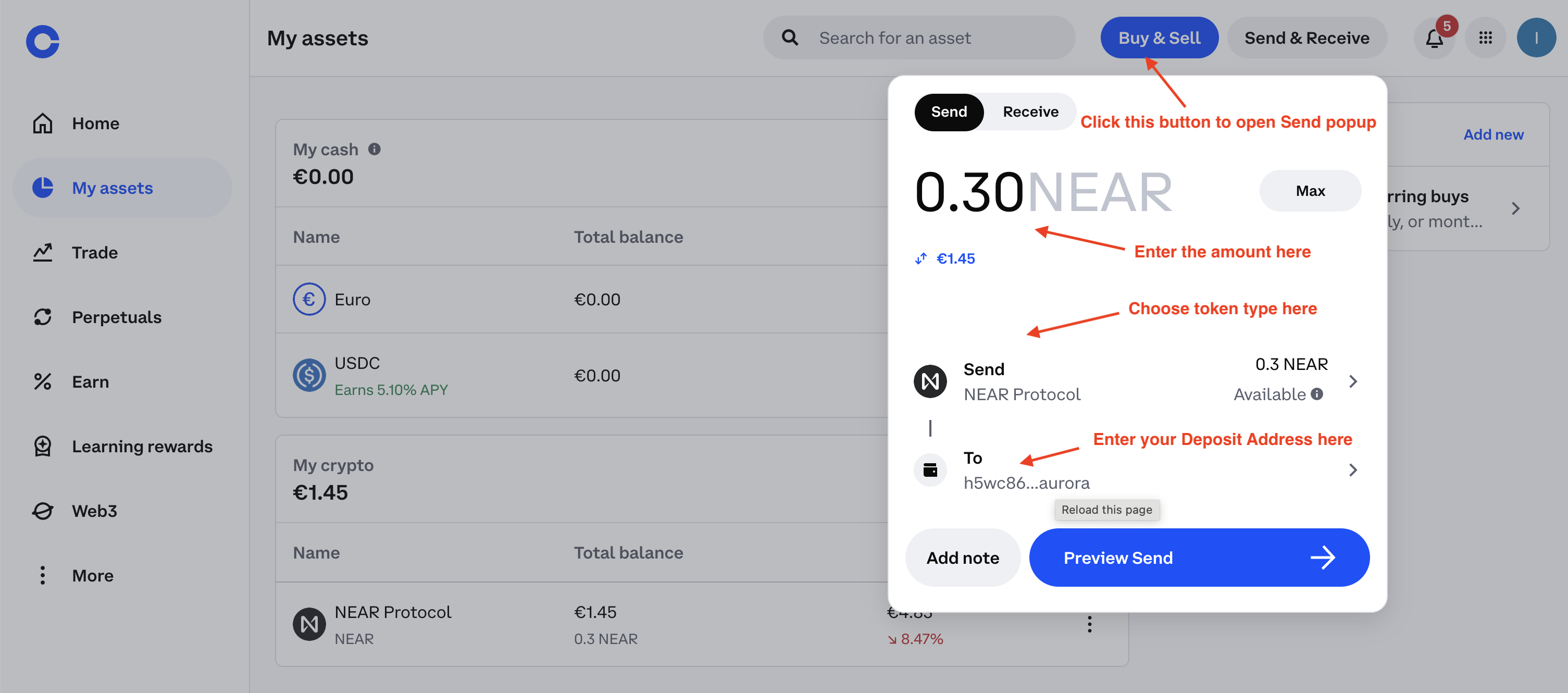1568x693 pixels.
Task: Click the Earn percent icon
Action: (x=42, y=381)
